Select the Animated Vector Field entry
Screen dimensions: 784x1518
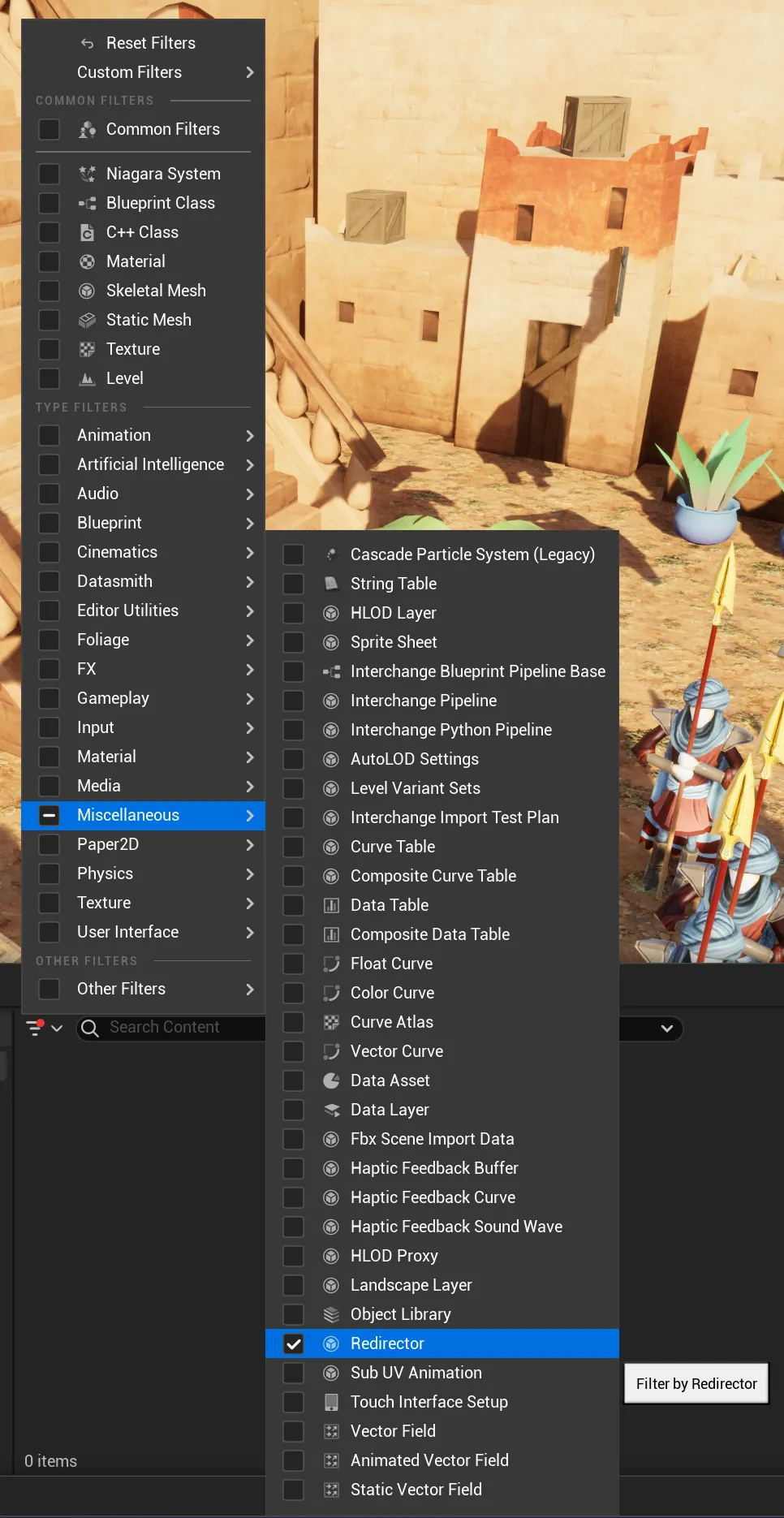pyautogui.click(x=442, y=1460)
